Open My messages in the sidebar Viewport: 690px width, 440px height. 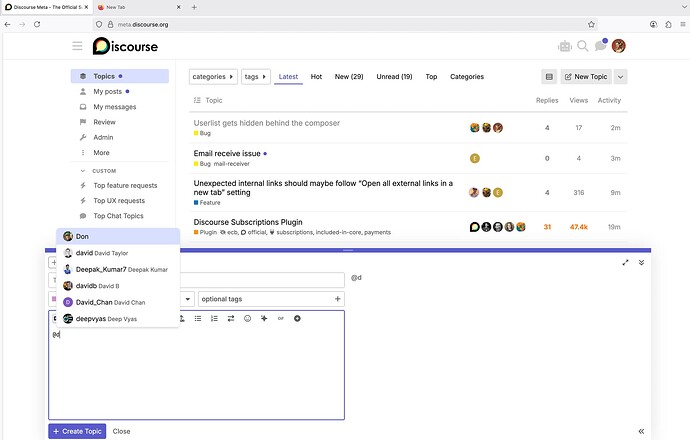(x=120, y=107)
